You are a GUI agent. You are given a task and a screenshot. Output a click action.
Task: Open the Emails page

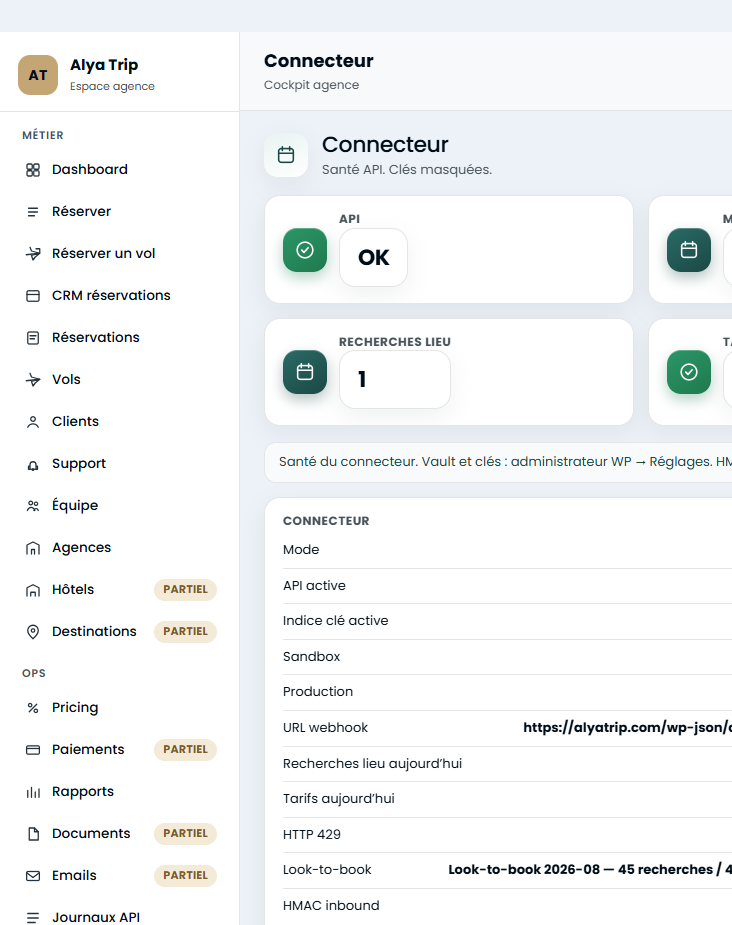120,875
